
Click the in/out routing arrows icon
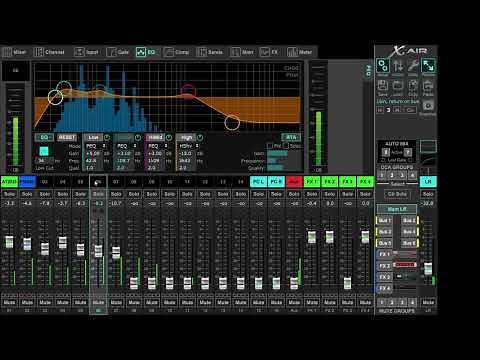[398, 66]
